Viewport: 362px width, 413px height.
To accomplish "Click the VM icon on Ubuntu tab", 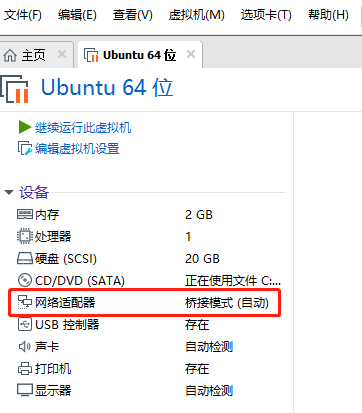I will click(x=91, y=55).
